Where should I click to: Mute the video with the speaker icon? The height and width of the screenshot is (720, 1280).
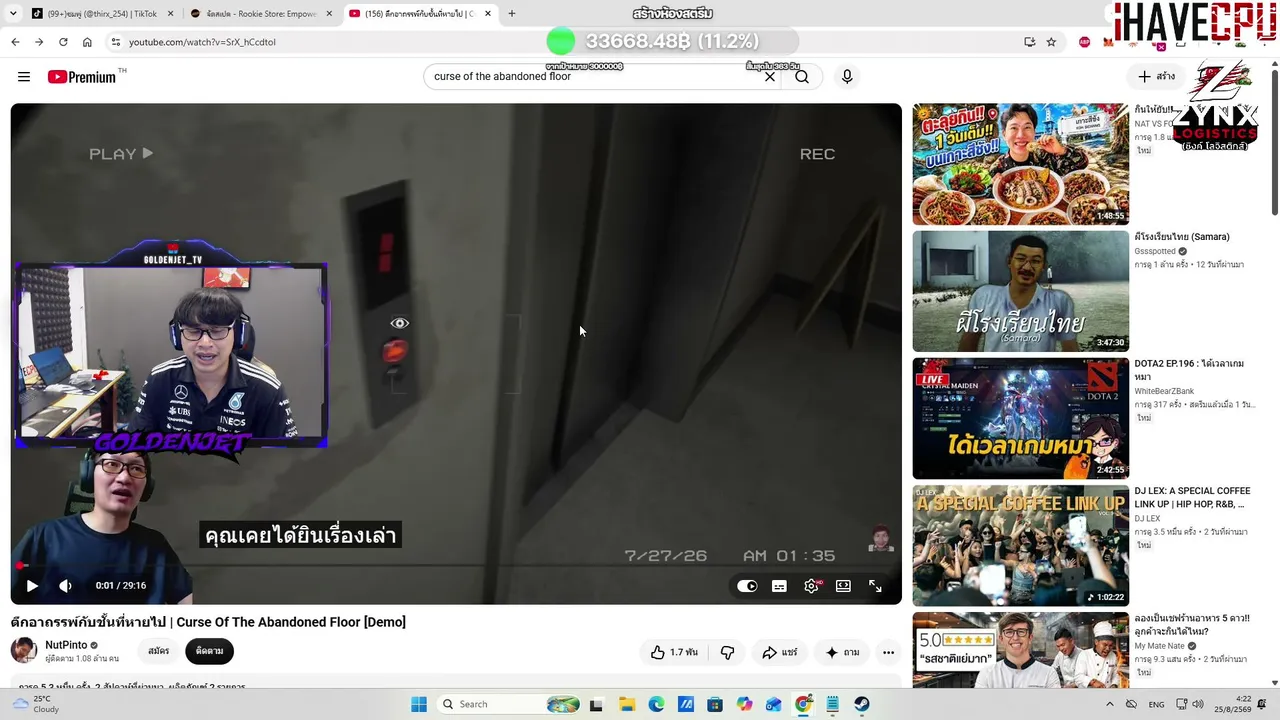(x=65, y=586)
